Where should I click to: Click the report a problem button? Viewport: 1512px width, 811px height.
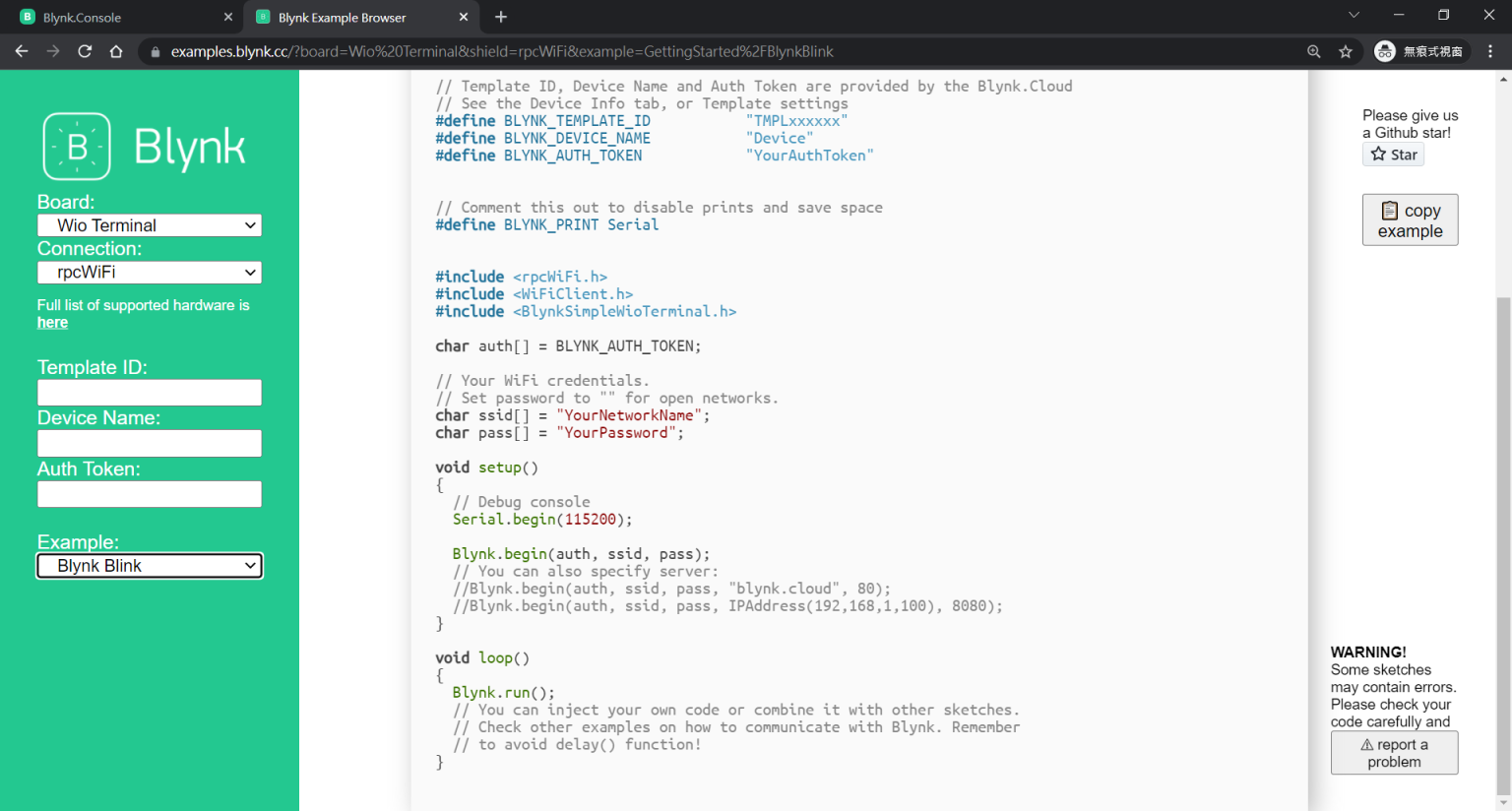pos(1394,754)
